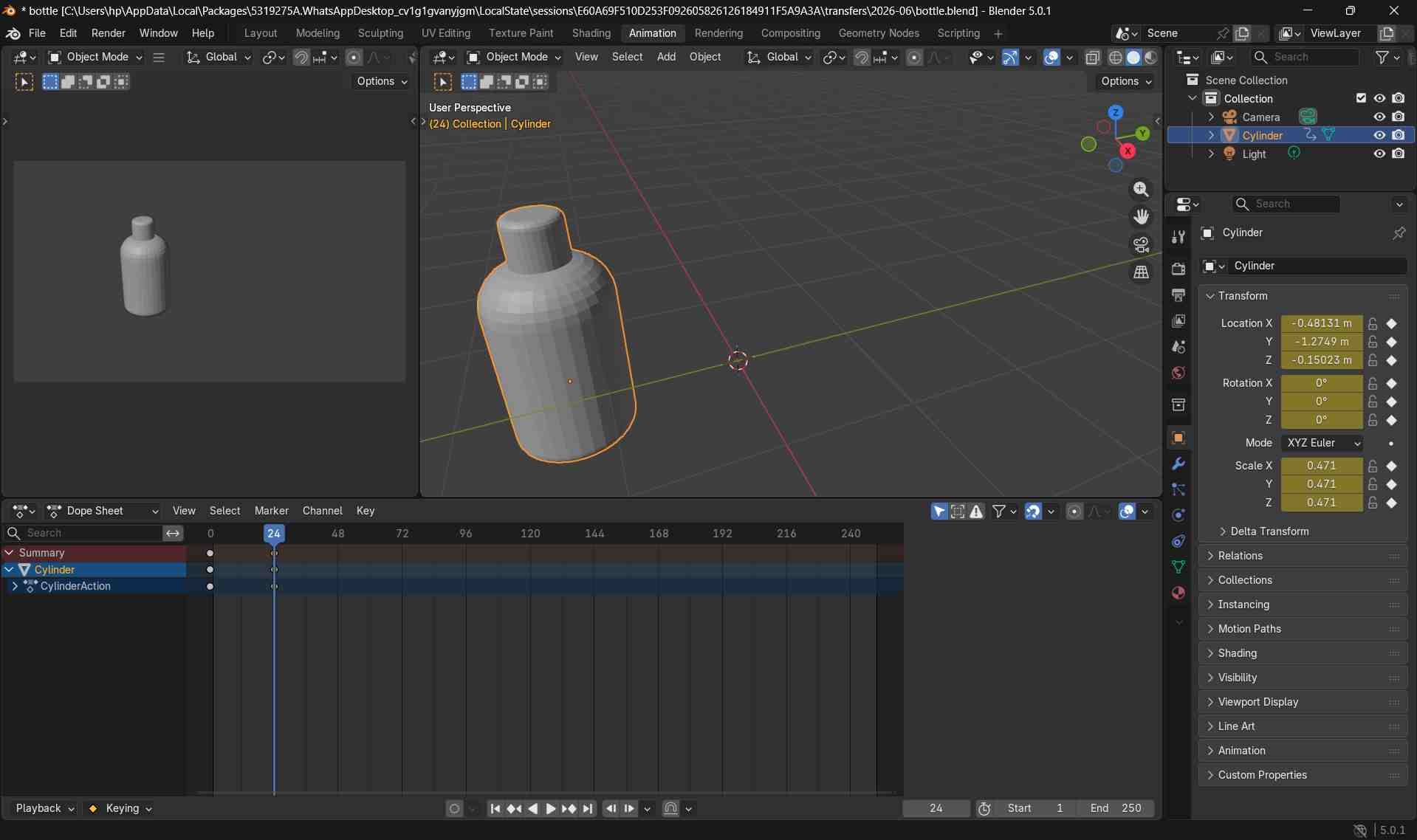Image resolution: width=1417 pixels, height=840 pixels.
Task: Jump to the end frame button
Action: (x=588, y=808)
